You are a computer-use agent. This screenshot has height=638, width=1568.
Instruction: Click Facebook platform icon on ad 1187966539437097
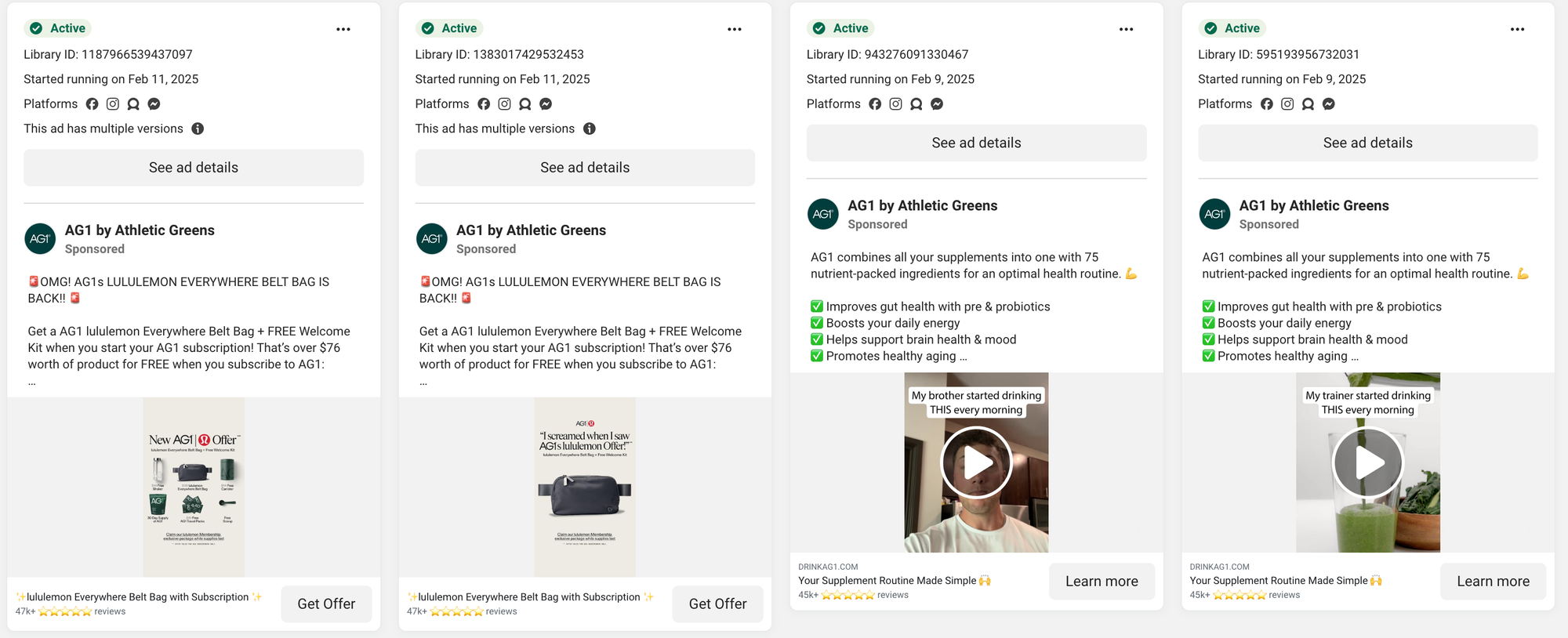(x=92, y=103)
